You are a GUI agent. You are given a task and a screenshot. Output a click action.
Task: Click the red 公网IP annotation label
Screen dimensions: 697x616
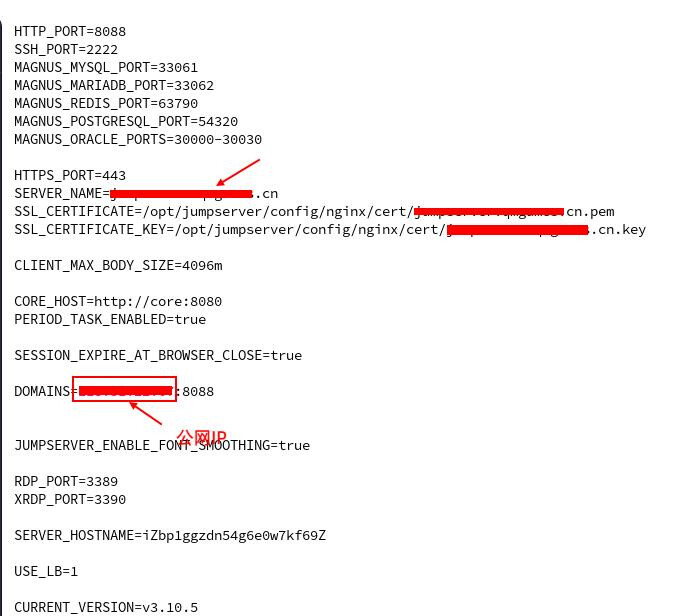coord(201,437)
